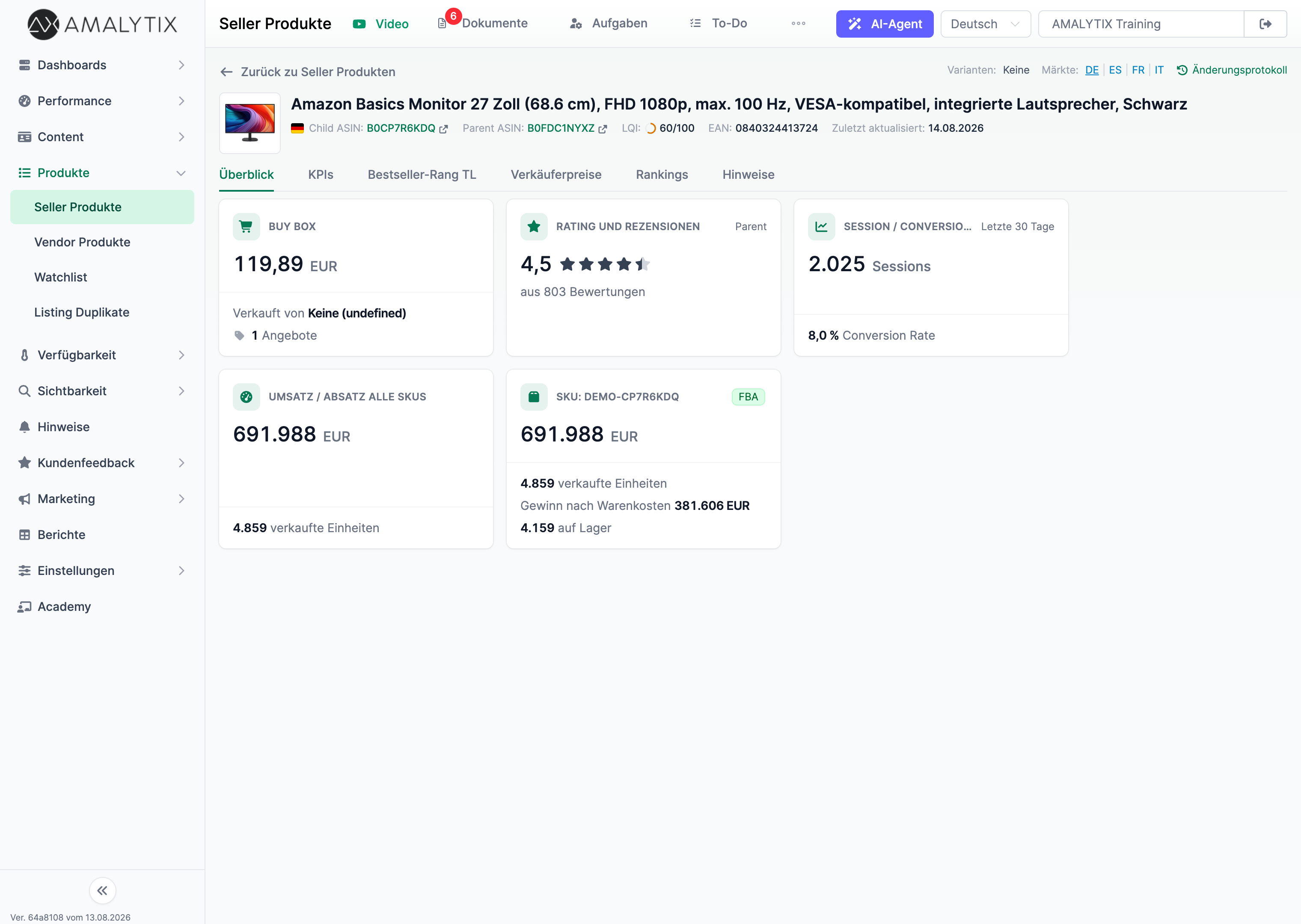
Task: Click the monitor product thumbnail
Action: [x=250, y=123]
